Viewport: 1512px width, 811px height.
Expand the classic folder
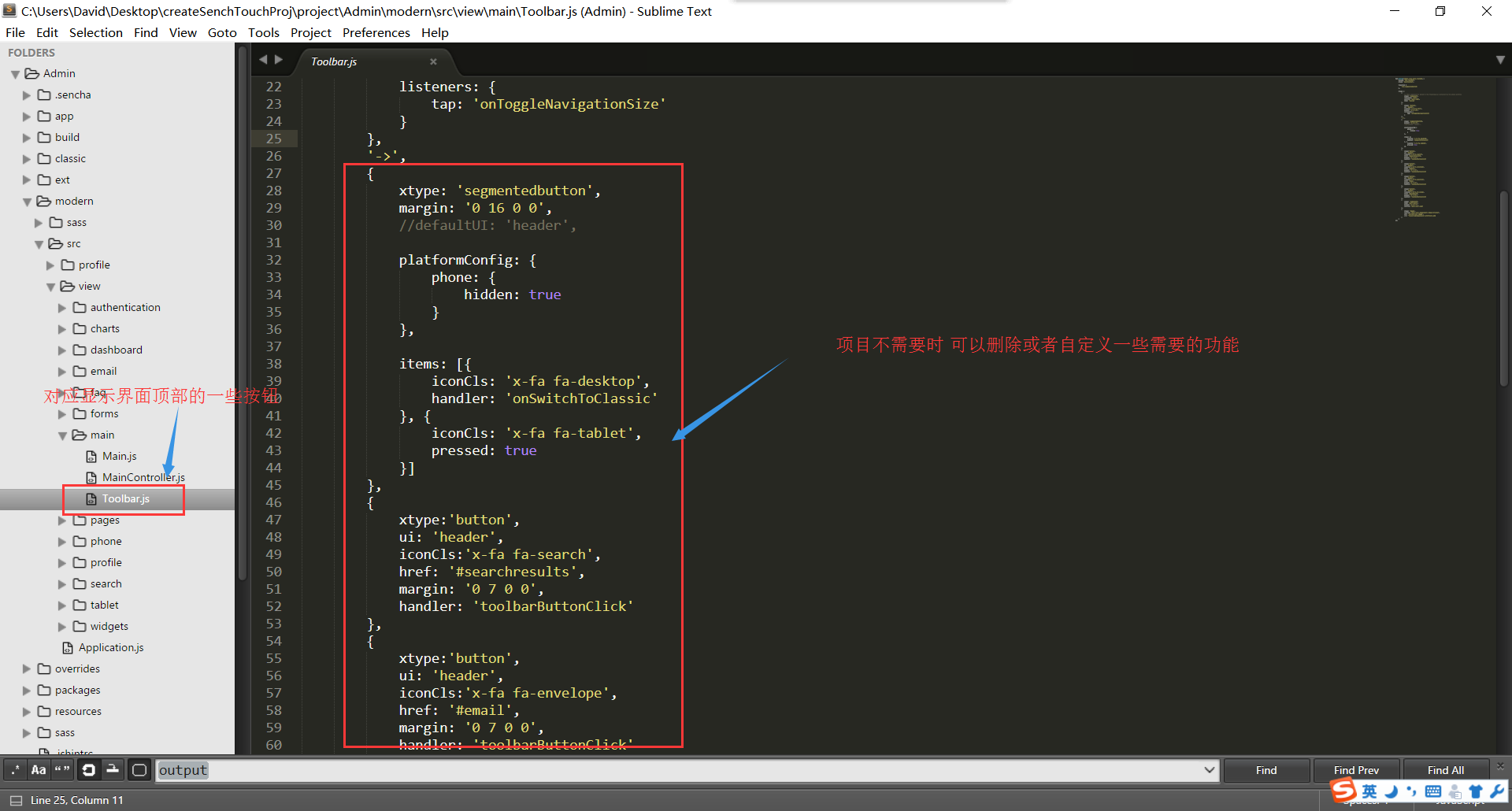coord(27,159)
